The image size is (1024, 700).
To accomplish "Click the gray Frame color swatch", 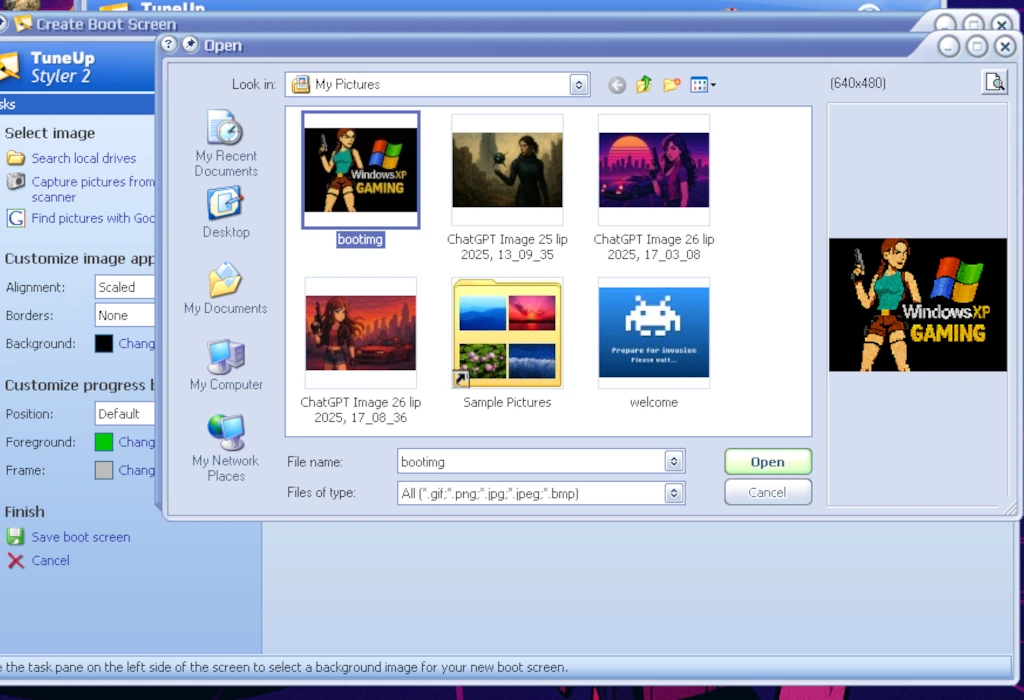I will point(104,470).
